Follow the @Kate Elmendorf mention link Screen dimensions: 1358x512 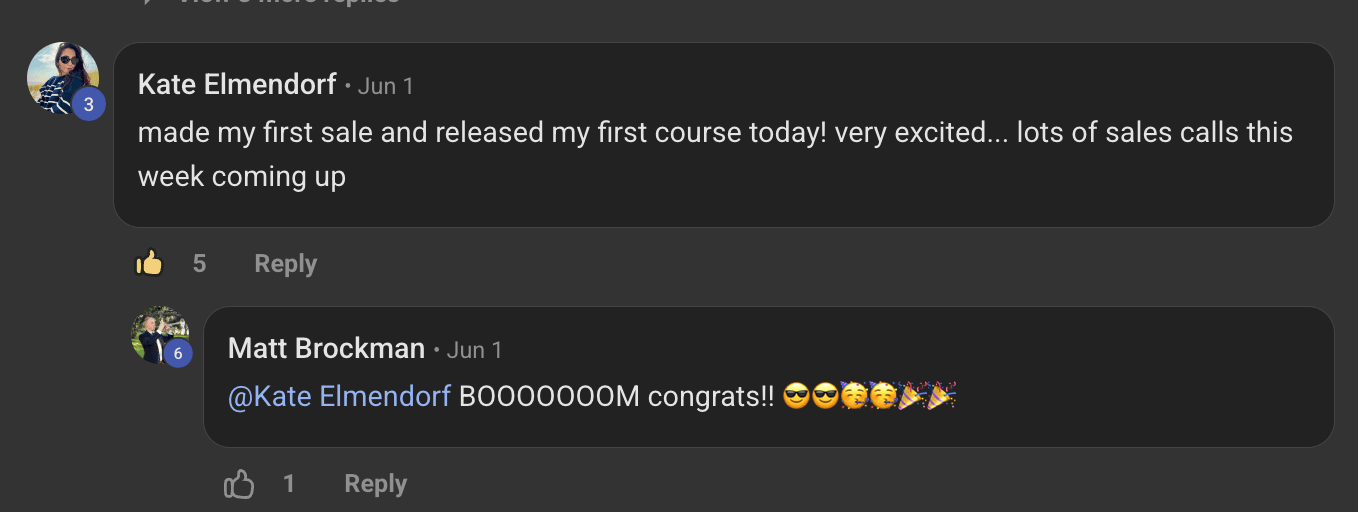coord(339,397)
